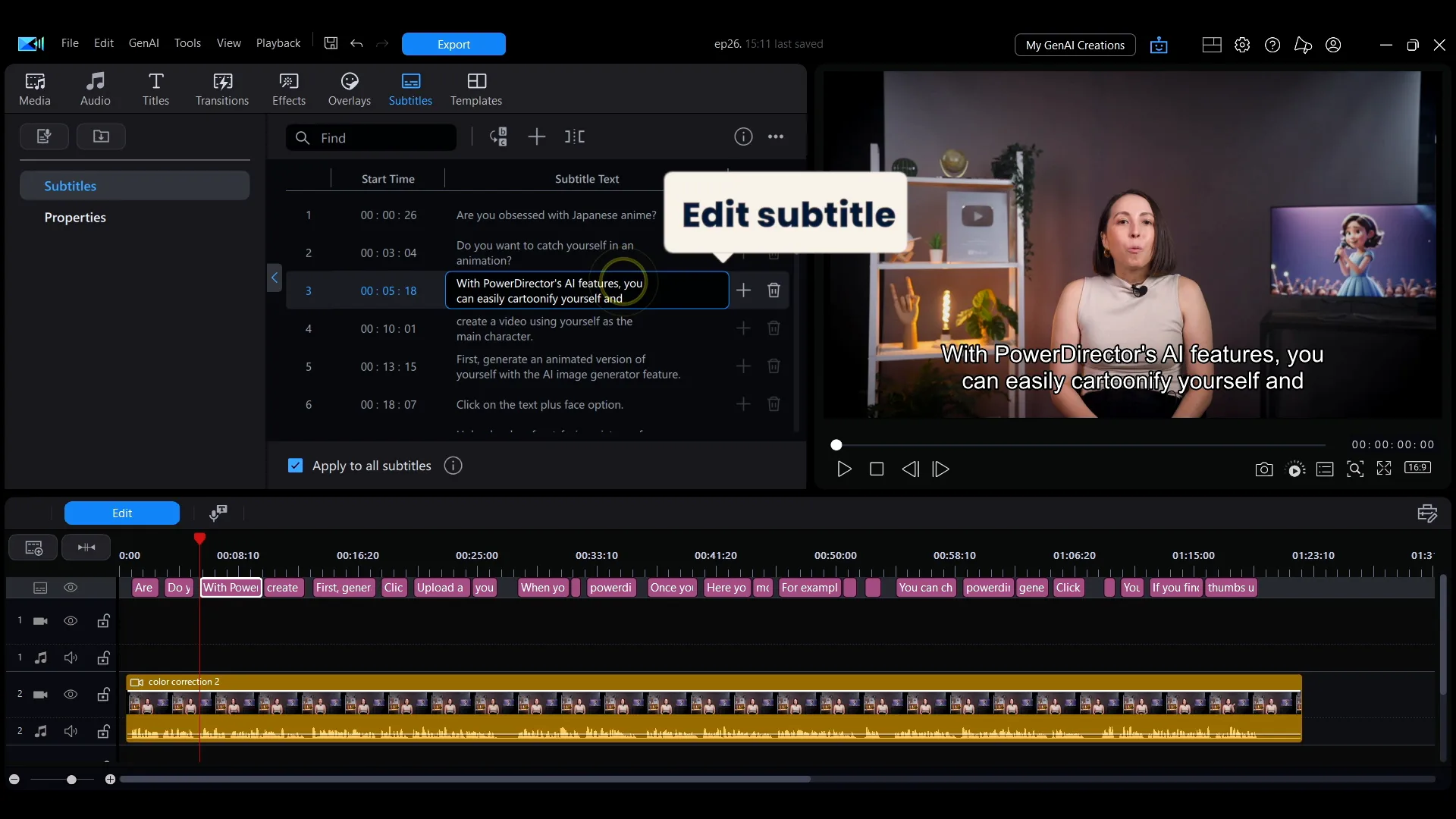Take a preview snapshot
This screenshot has width=1456, height=819.
click(x=1264, y=469)
